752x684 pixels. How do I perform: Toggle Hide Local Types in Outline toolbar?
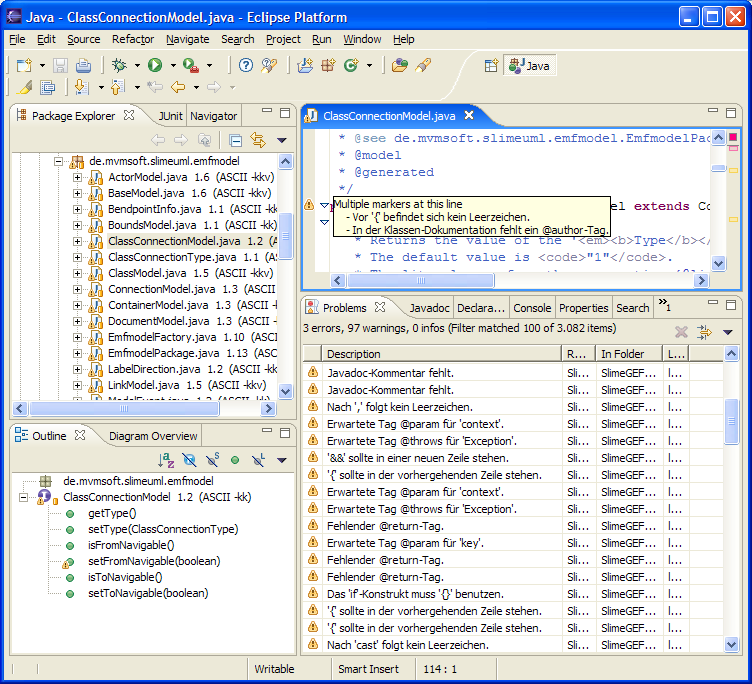[258, 460]
